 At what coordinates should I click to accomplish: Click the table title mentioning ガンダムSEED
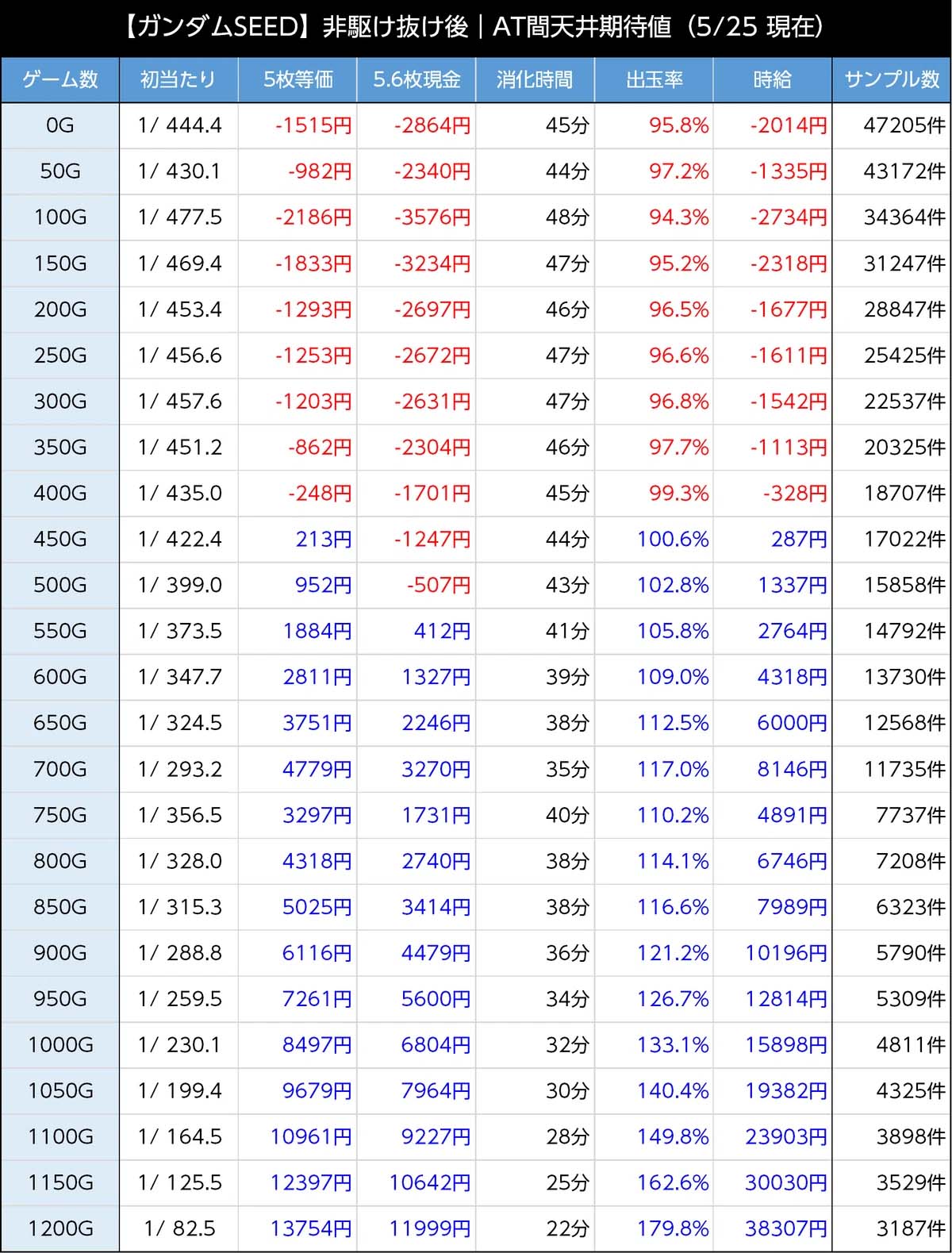click(x=476, y=28)
